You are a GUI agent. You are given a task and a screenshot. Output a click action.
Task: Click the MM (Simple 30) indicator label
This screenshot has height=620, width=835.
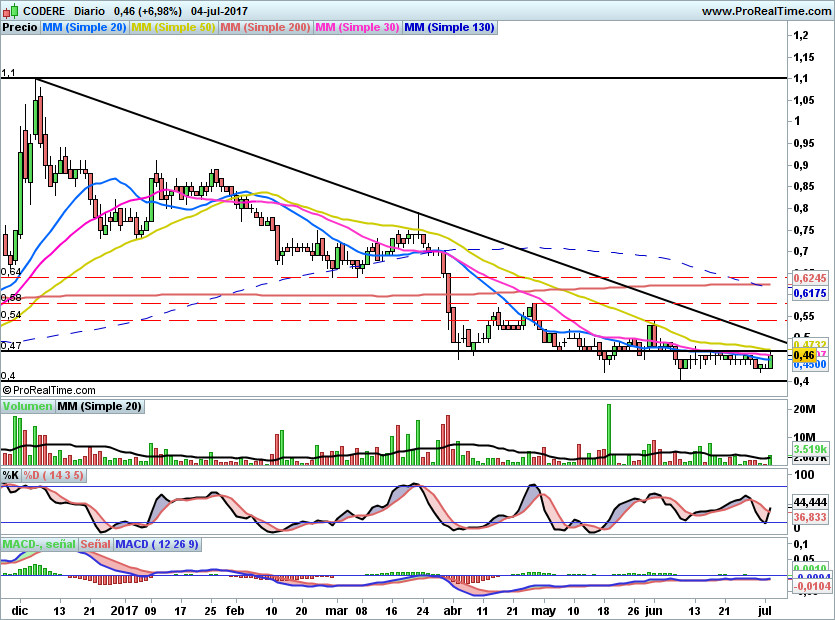[357, 28]
